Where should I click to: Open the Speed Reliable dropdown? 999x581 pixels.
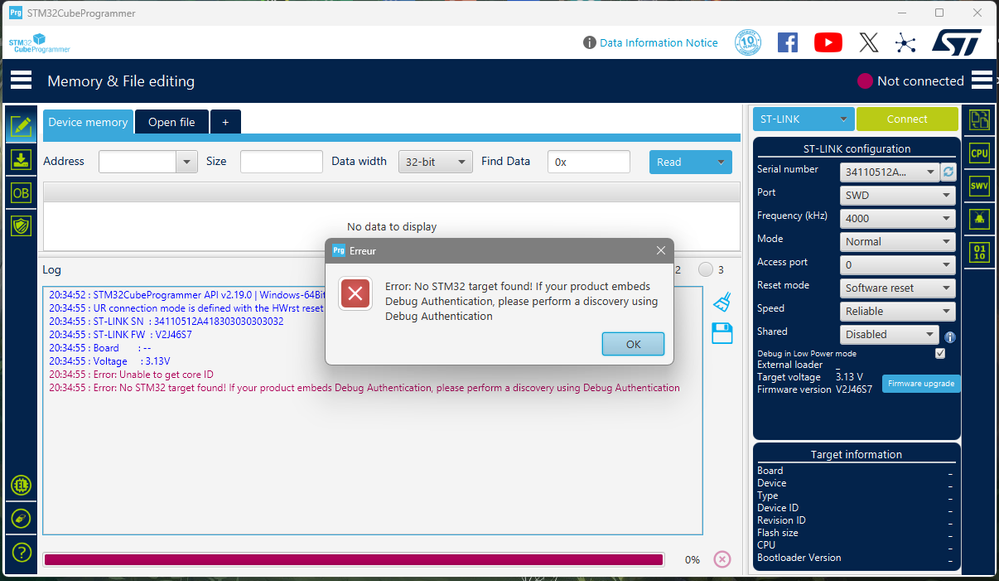click(x=897, y=311)
